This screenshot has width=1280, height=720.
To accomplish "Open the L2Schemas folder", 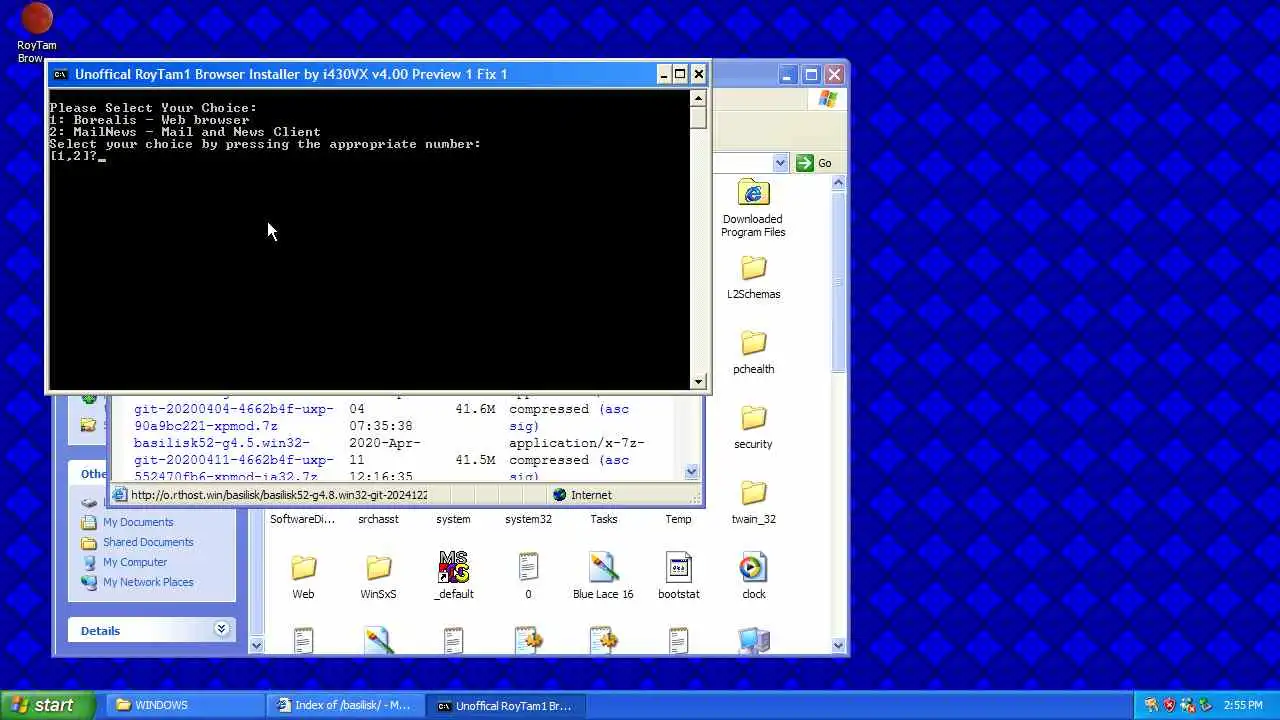I will 753,277.
